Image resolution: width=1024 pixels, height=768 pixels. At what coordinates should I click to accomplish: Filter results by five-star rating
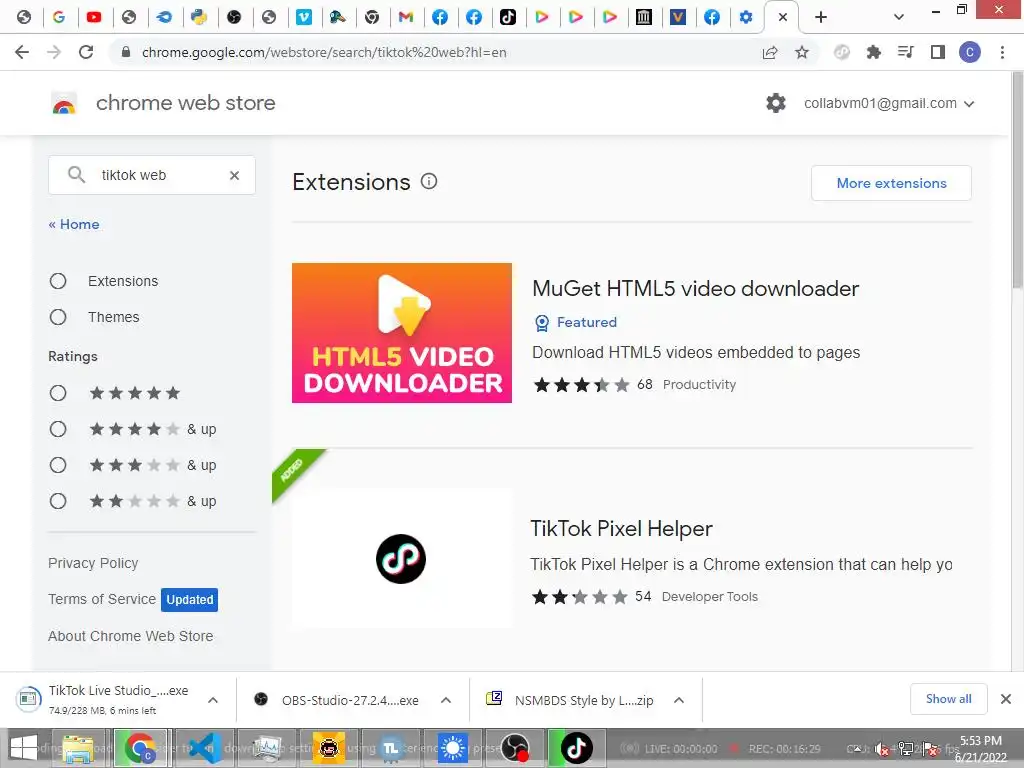pyautogui.click(x=58, y=393)
